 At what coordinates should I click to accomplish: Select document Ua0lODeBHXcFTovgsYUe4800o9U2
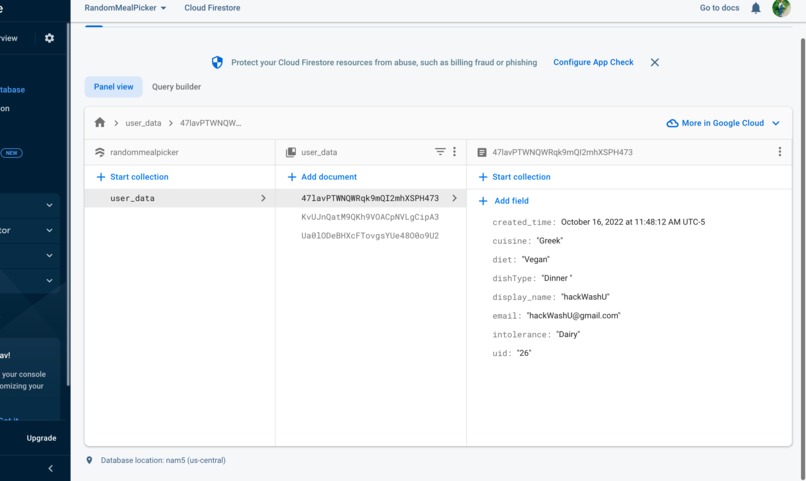[x=370, y=236]
